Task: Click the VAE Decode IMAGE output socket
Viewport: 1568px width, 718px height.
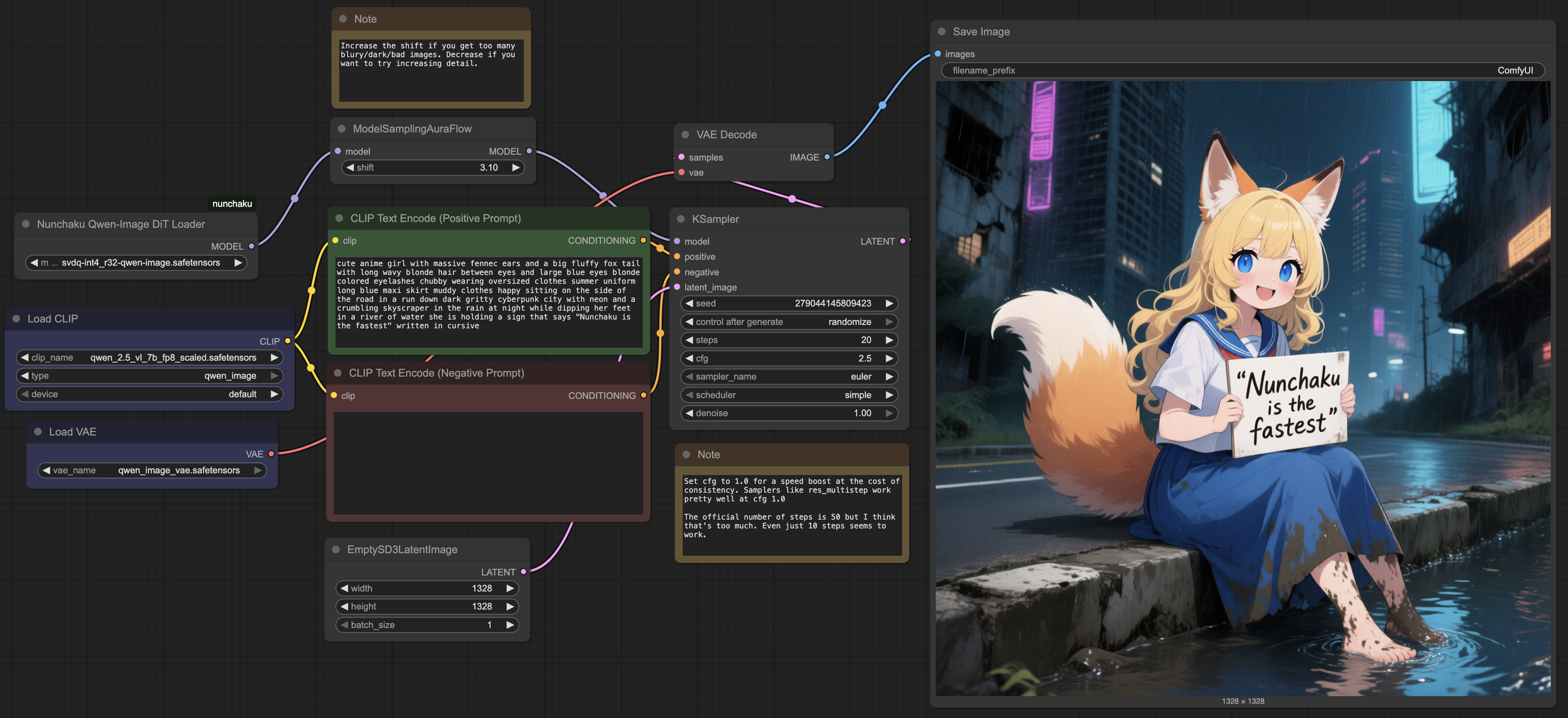Action: [826, 157]
